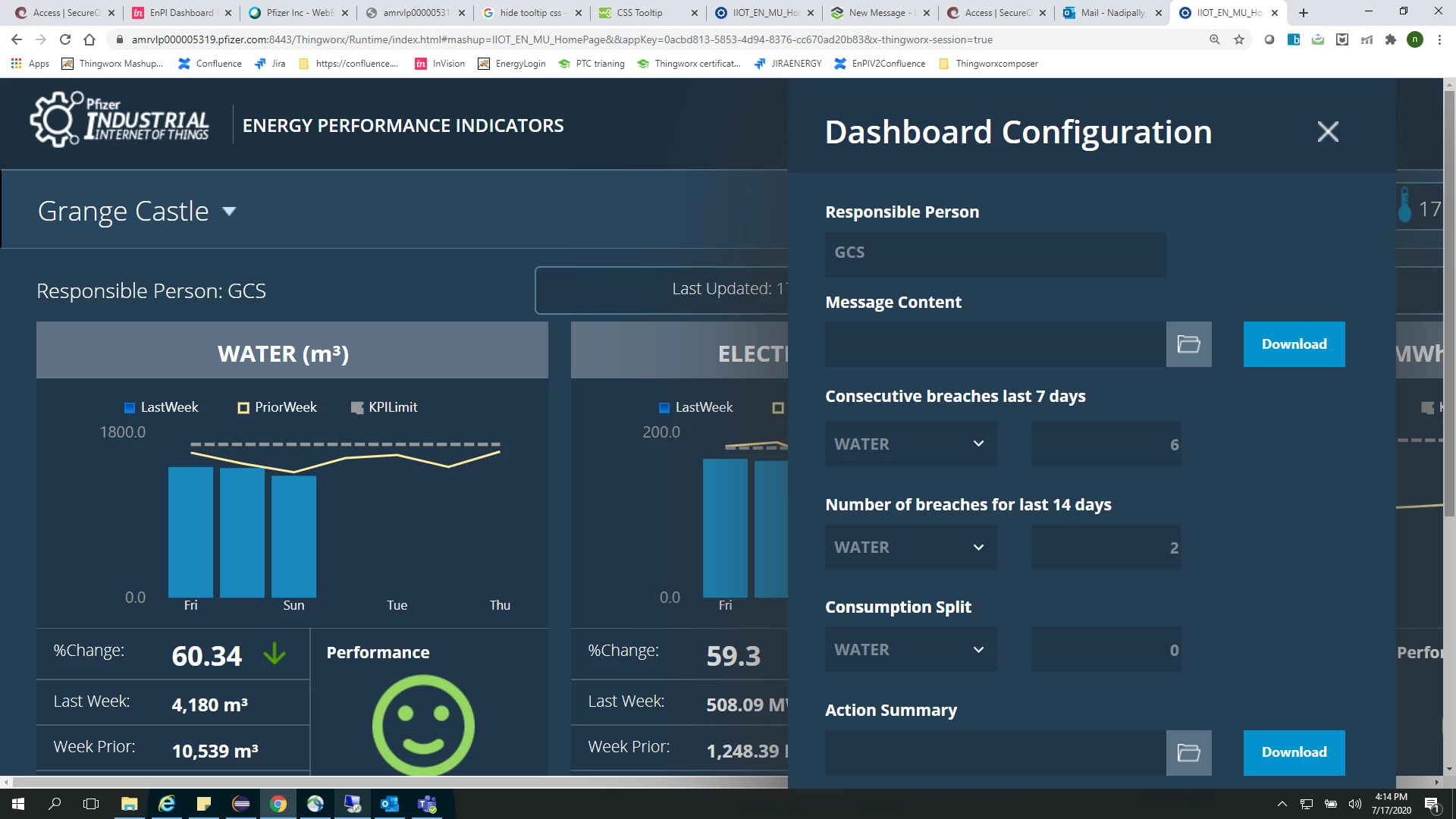Click the Responsible Person input field
Screen dimensions: 1456x819
tap(995, 253)
